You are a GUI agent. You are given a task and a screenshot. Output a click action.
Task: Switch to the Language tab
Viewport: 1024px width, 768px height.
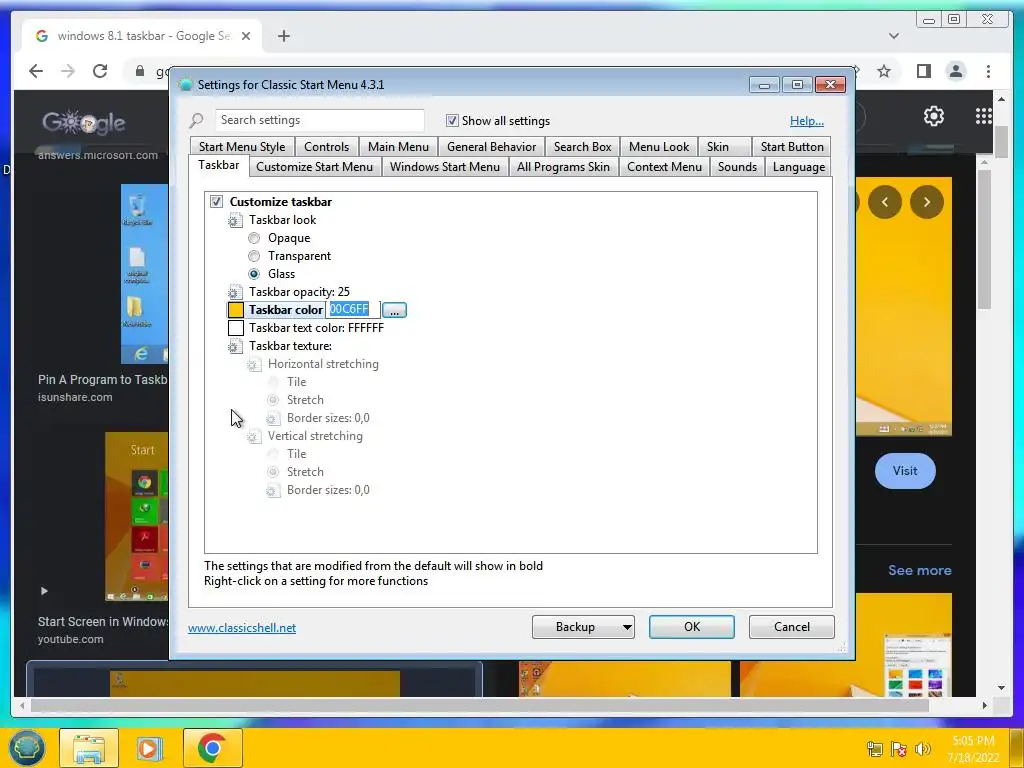pos(799,167)
